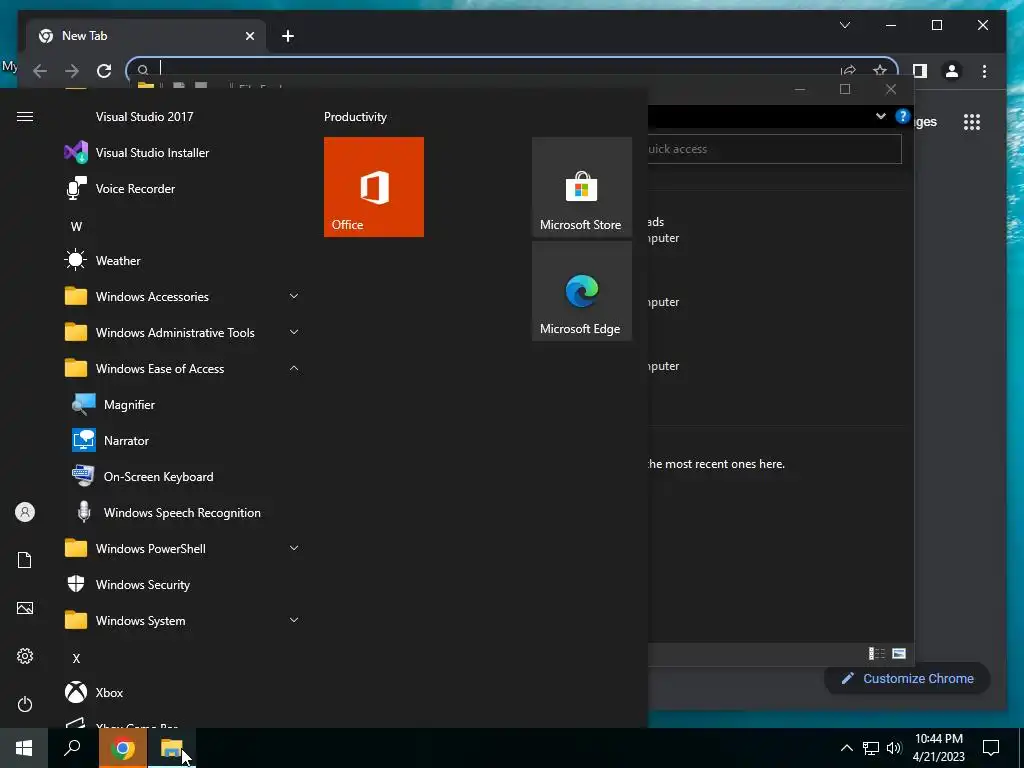Open Visual Studio 2017 from app list
This screenshot has height=768, width=1024.
144,117
